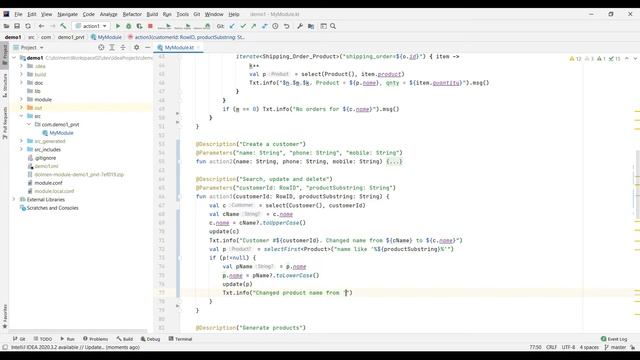Click the Open folder toolbar icon
Screen dimensions: 640x360
coord(6,26)
